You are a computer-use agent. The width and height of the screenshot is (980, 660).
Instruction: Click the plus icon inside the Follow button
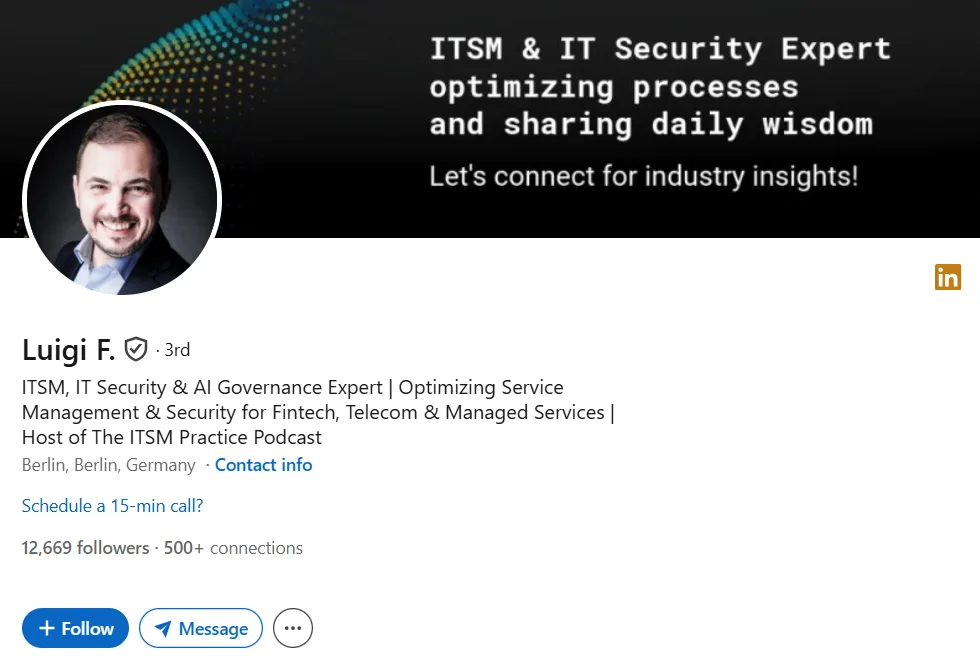[47, 628]
